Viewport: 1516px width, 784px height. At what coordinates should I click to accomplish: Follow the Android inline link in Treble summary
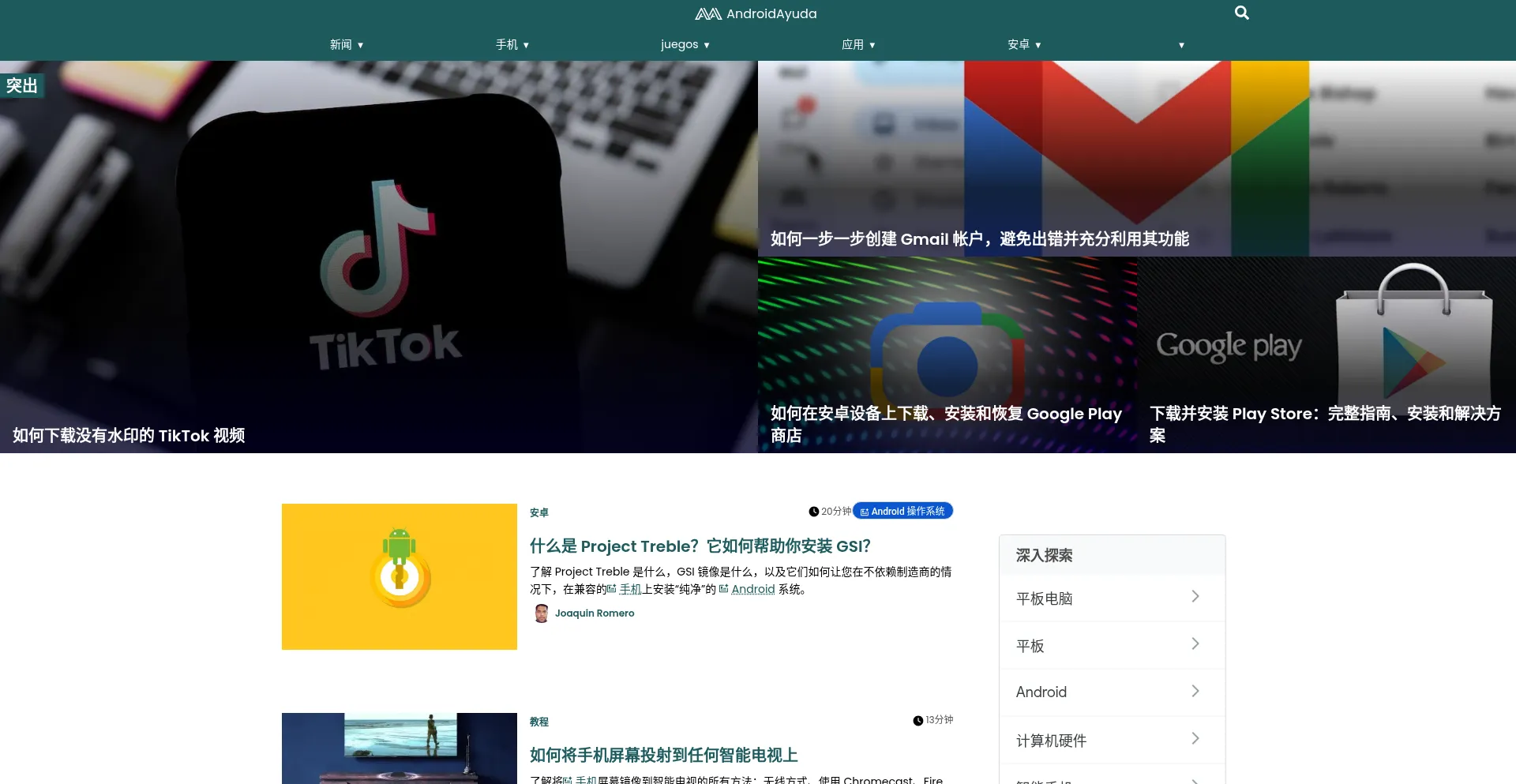click(x=753, y=589)
